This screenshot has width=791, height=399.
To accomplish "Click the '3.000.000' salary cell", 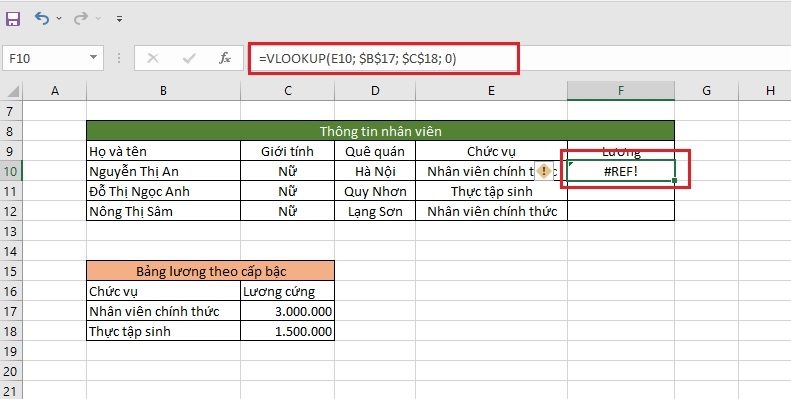I will (x=288, y=311).
